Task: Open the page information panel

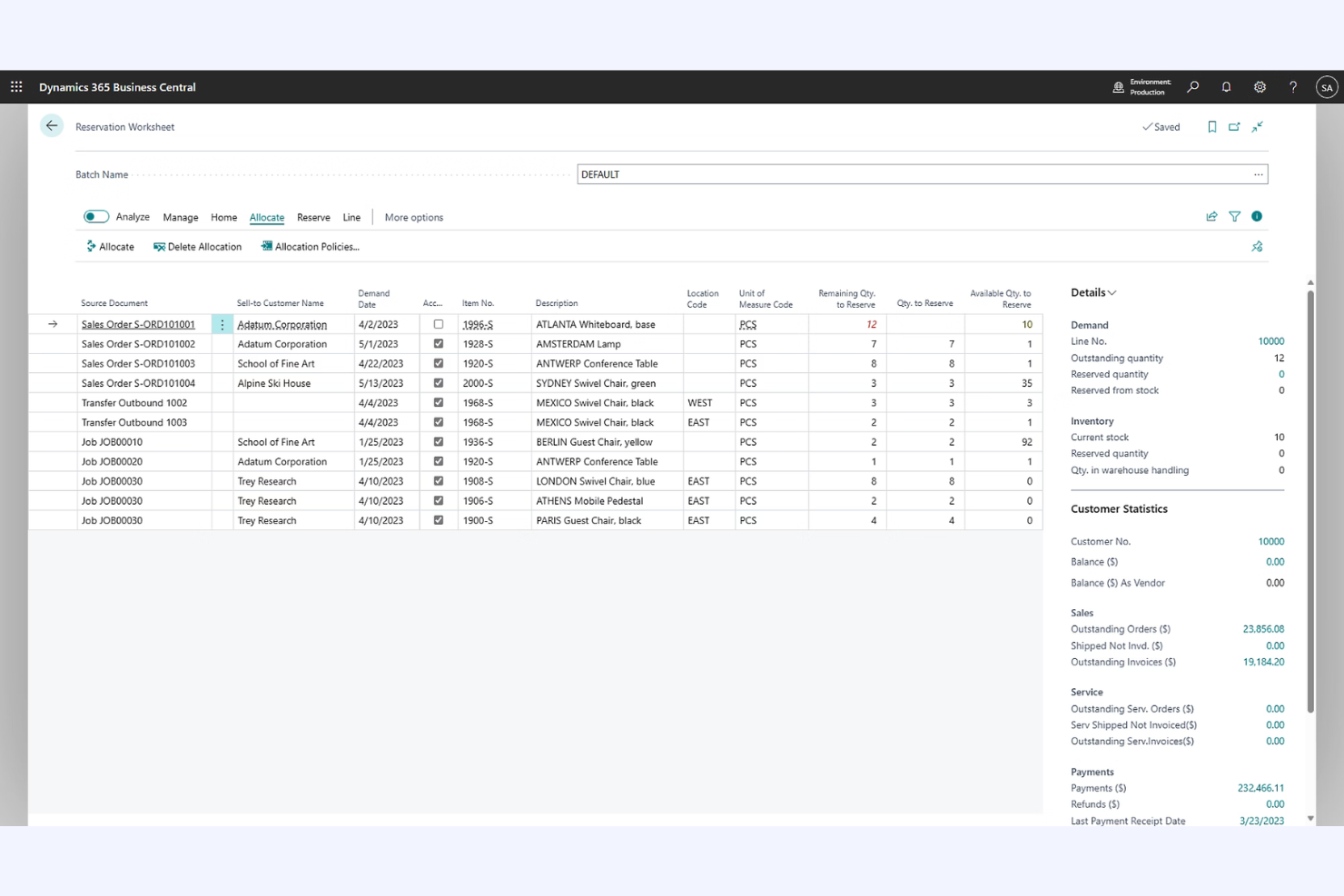Action: coord(1257,216)
